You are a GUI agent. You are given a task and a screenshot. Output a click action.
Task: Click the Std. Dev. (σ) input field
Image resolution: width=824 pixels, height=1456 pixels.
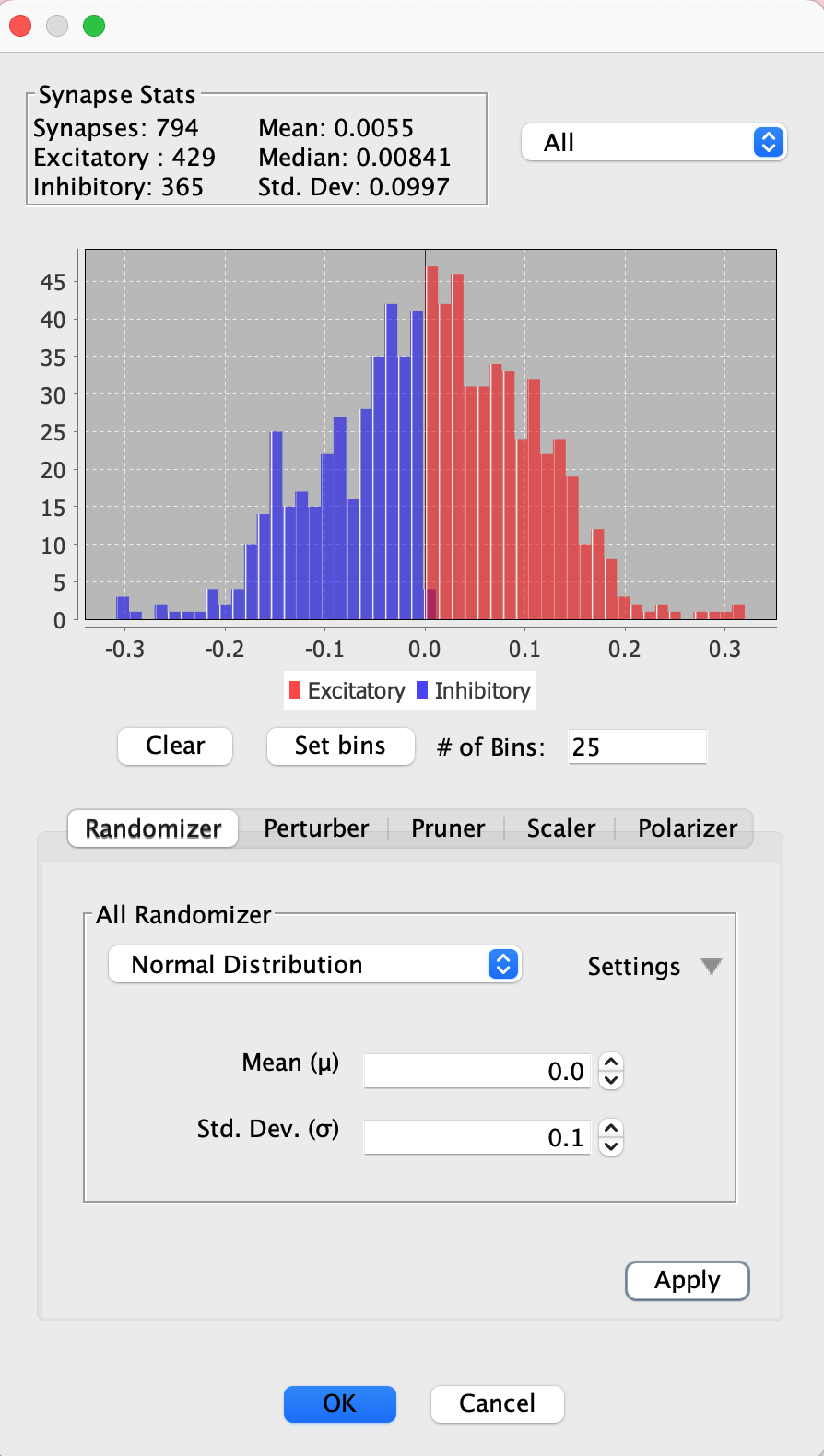[477, 1137]
